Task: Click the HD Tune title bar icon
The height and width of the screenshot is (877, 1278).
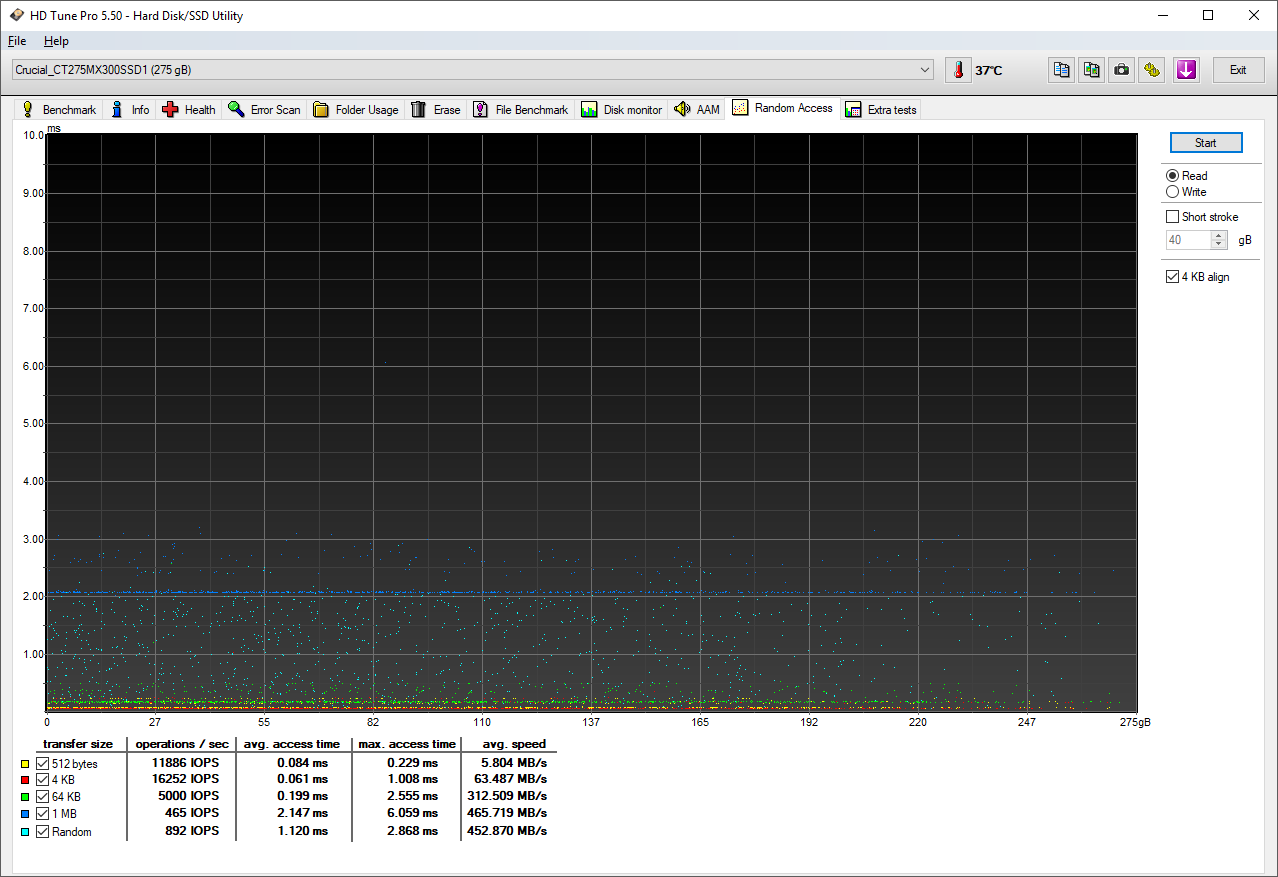Action: click(18, 15)
